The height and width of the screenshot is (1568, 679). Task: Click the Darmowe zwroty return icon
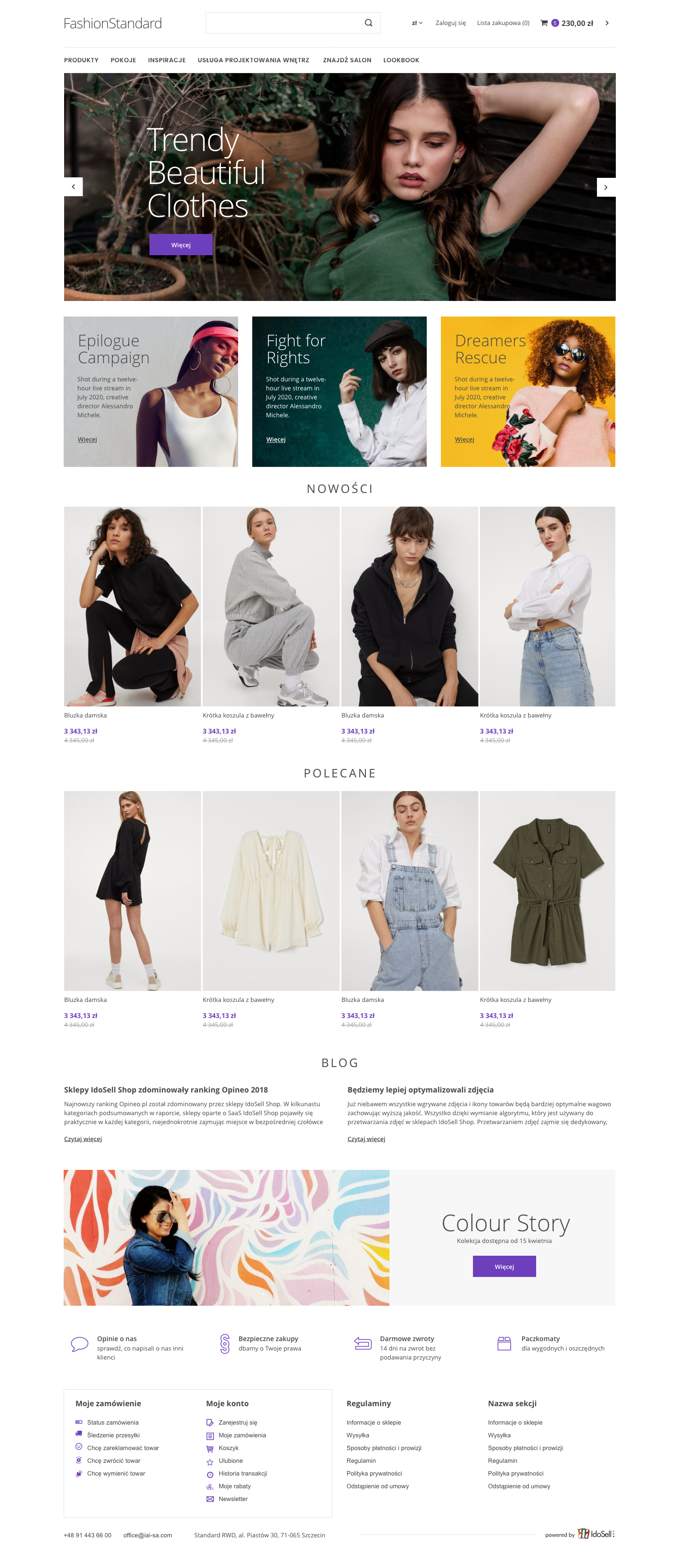[363, 1343]
